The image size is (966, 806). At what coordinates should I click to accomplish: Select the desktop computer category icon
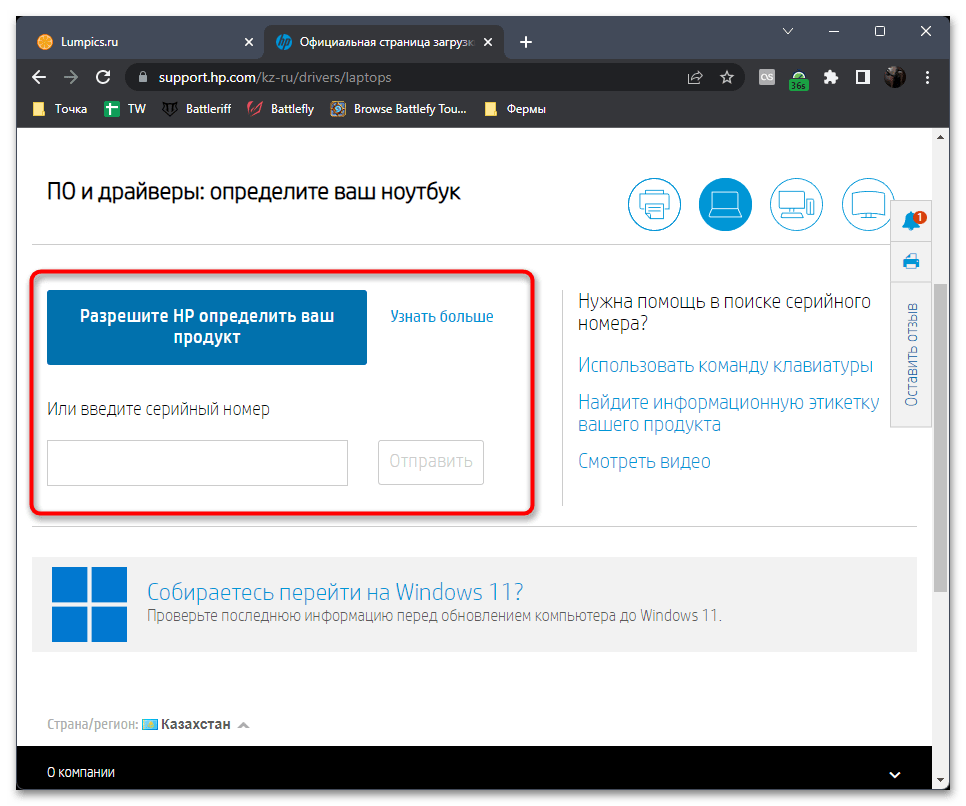tap(796, 205)
